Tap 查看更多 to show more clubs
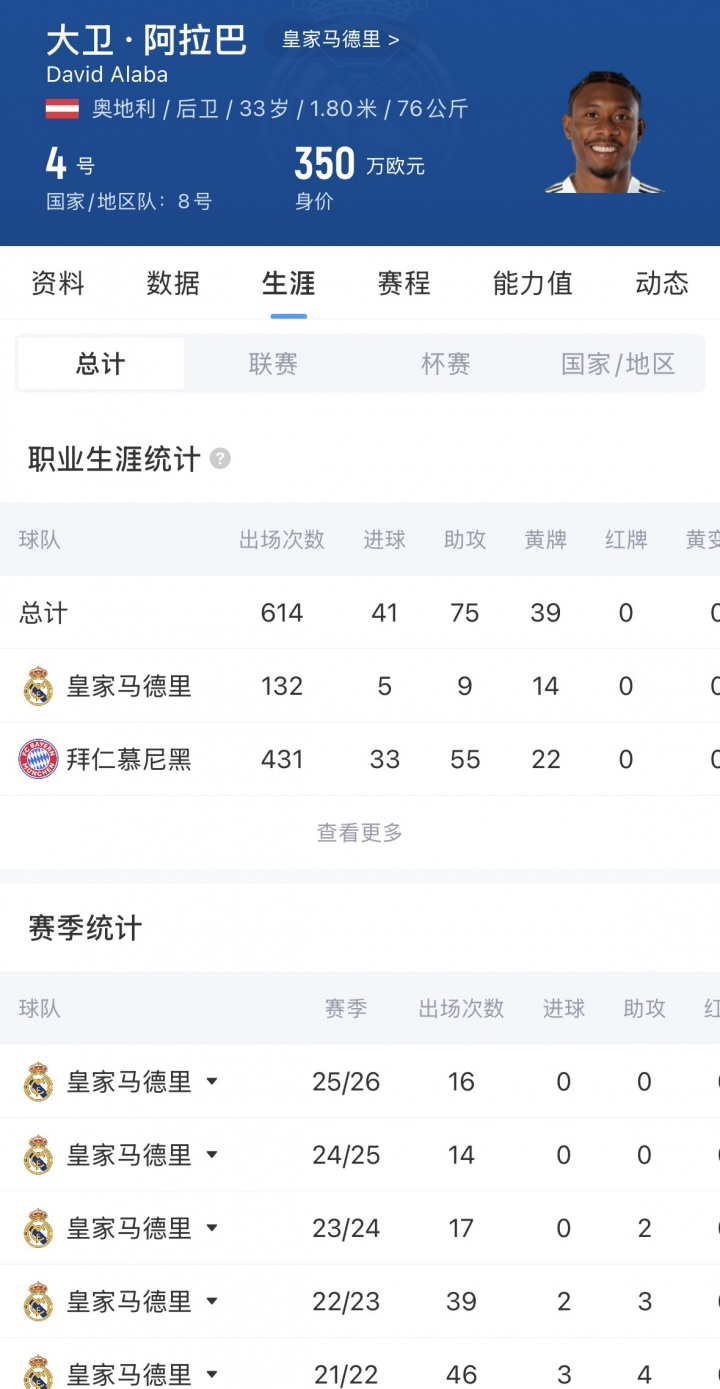Viewport: 720px width, 1389px height. tap(360, 832)
